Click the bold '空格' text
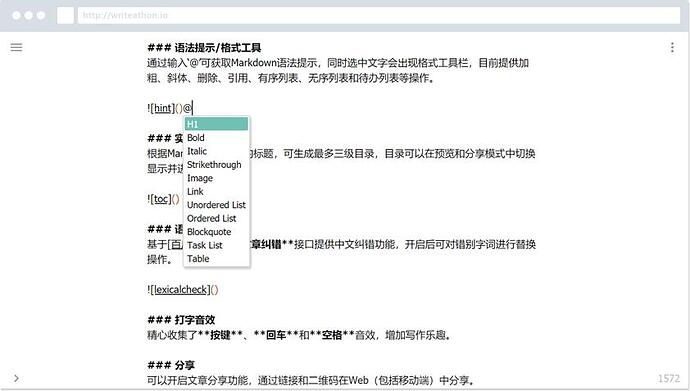Screen dimensions: 690x391 pyautogui.click(x=332, y=335)
